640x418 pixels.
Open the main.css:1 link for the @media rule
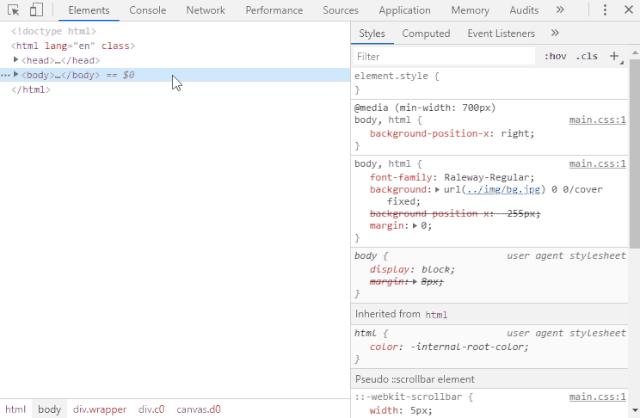(597, 120)
